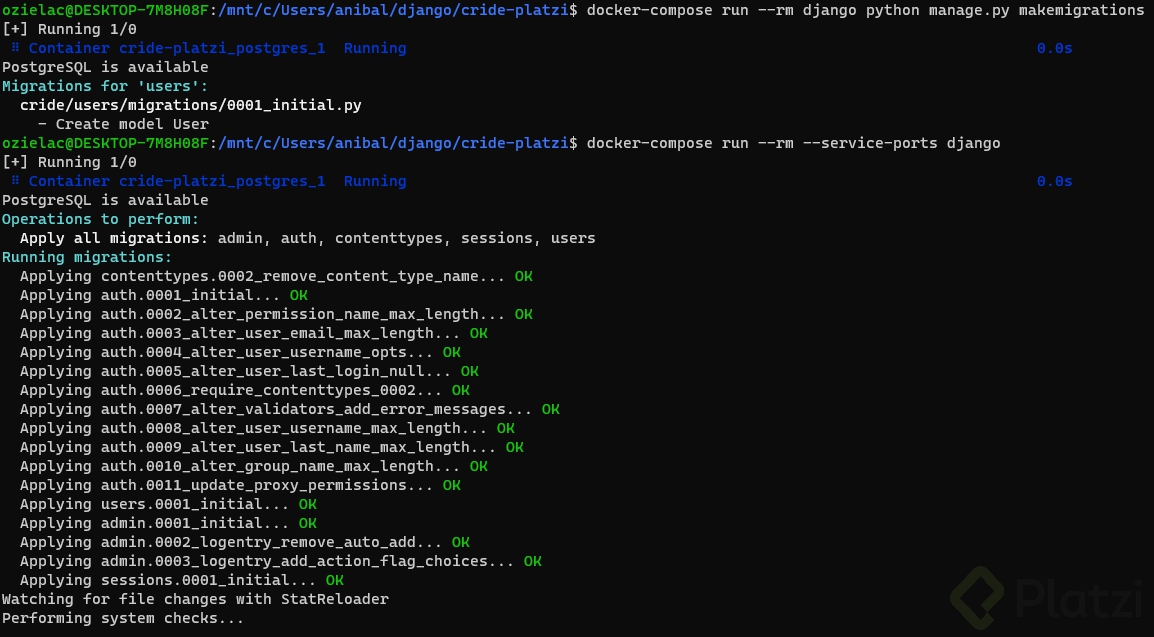Click the spinner icon beside the second Container line

pos(15,181)
